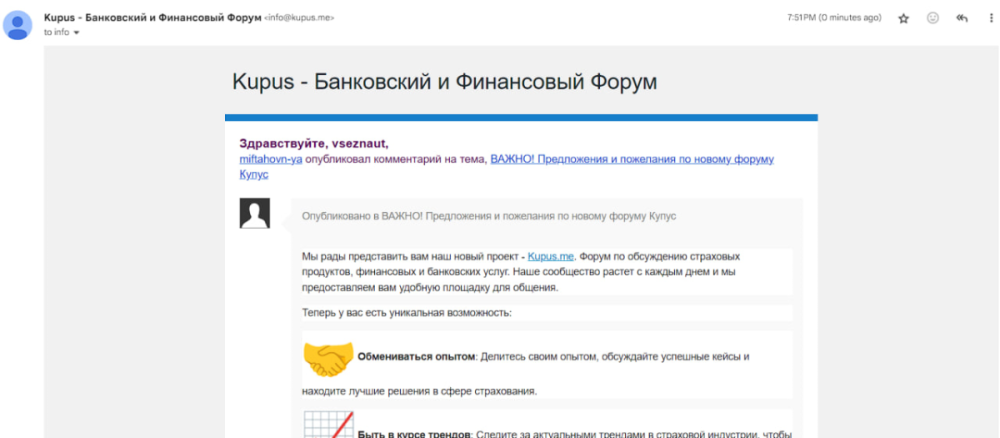Viewport: 1000px width, 438px height.
Task: Click the bold text "Обмениваться опытом"
Action: [416, 357]
